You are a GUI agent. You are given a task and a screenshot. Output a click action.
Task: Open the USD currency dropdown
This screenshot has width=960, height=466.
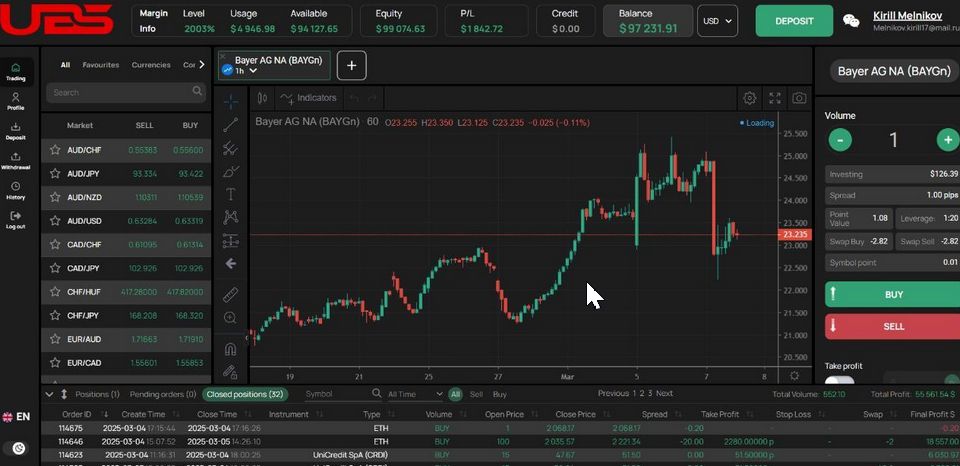(x=718, y=21)
